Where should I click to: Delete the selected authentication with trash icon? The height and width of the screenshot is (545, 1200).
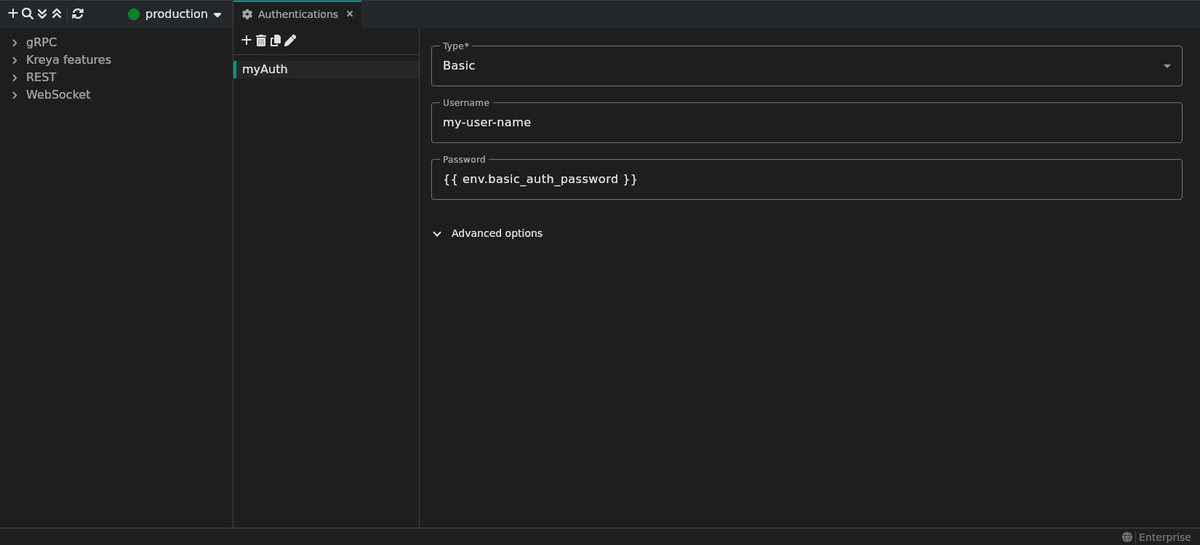pos(261,40)
